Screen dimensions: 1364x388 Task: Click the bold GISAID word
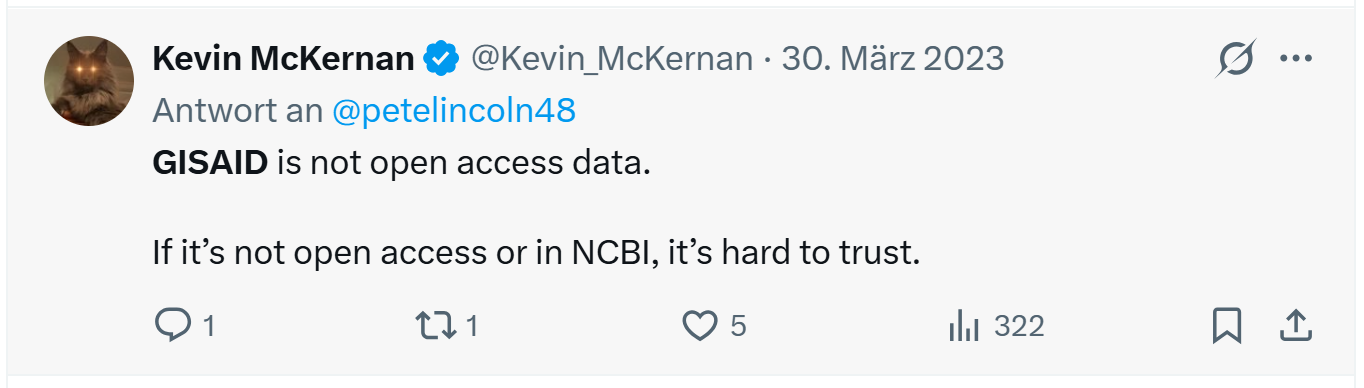(210, 163)
